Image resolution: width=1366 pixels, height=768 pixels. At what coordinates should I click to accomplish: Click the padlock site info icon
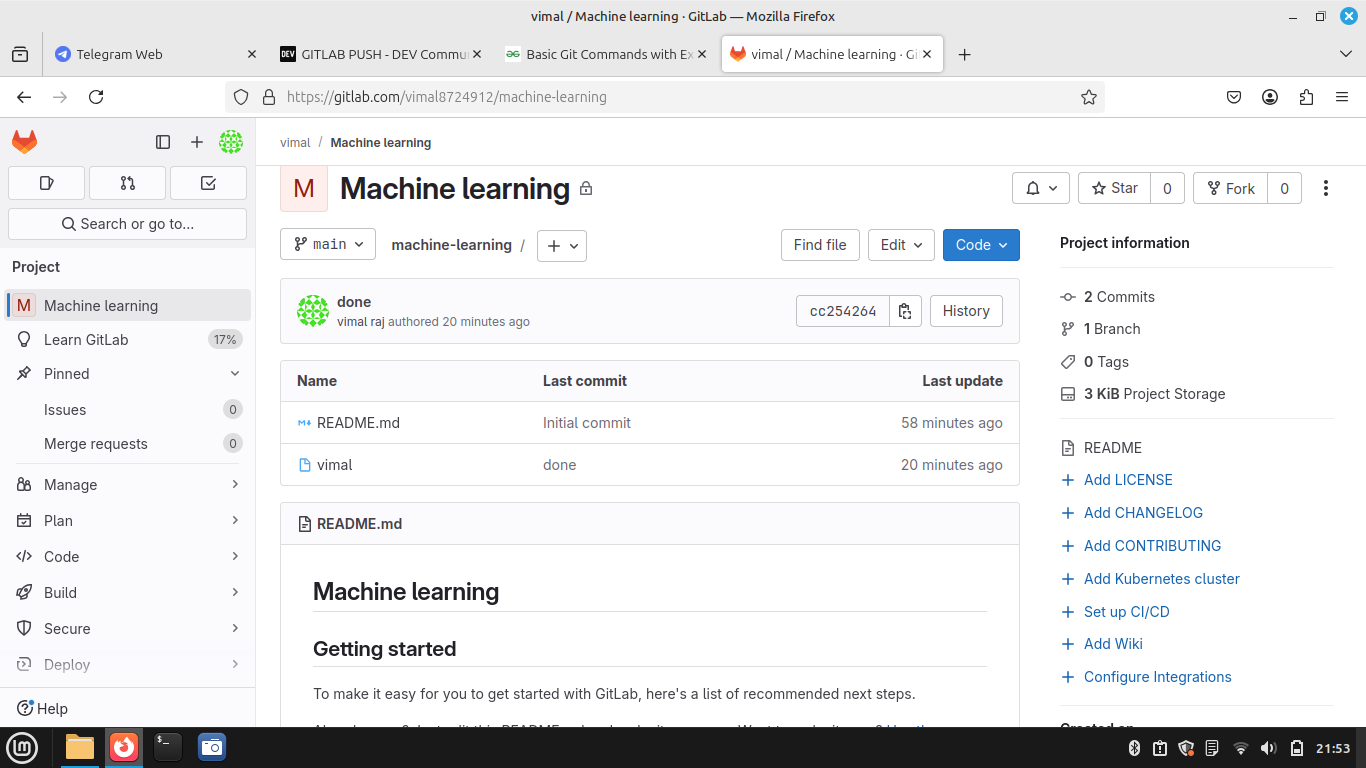click(x=268, y=97)
